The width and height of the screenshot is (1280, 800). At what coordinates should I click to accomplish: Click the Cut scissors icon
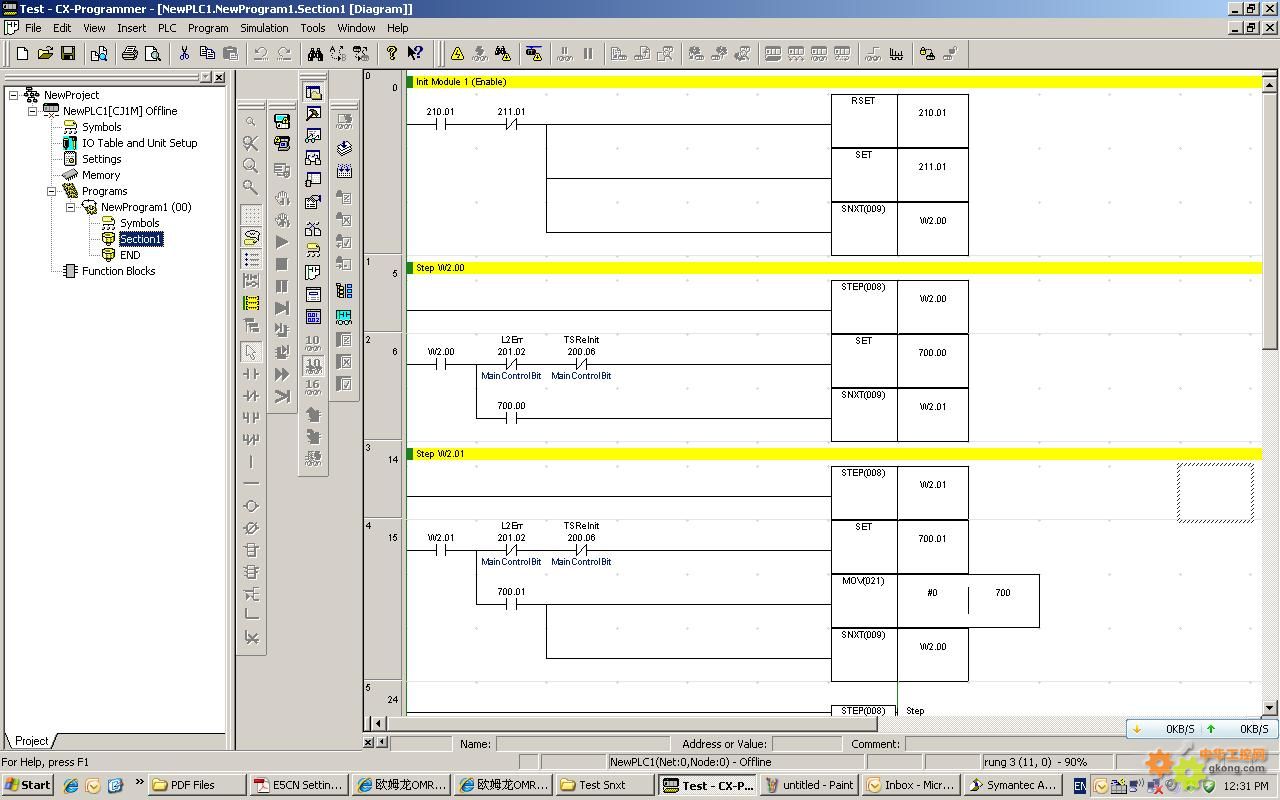(x=184, y=54)
